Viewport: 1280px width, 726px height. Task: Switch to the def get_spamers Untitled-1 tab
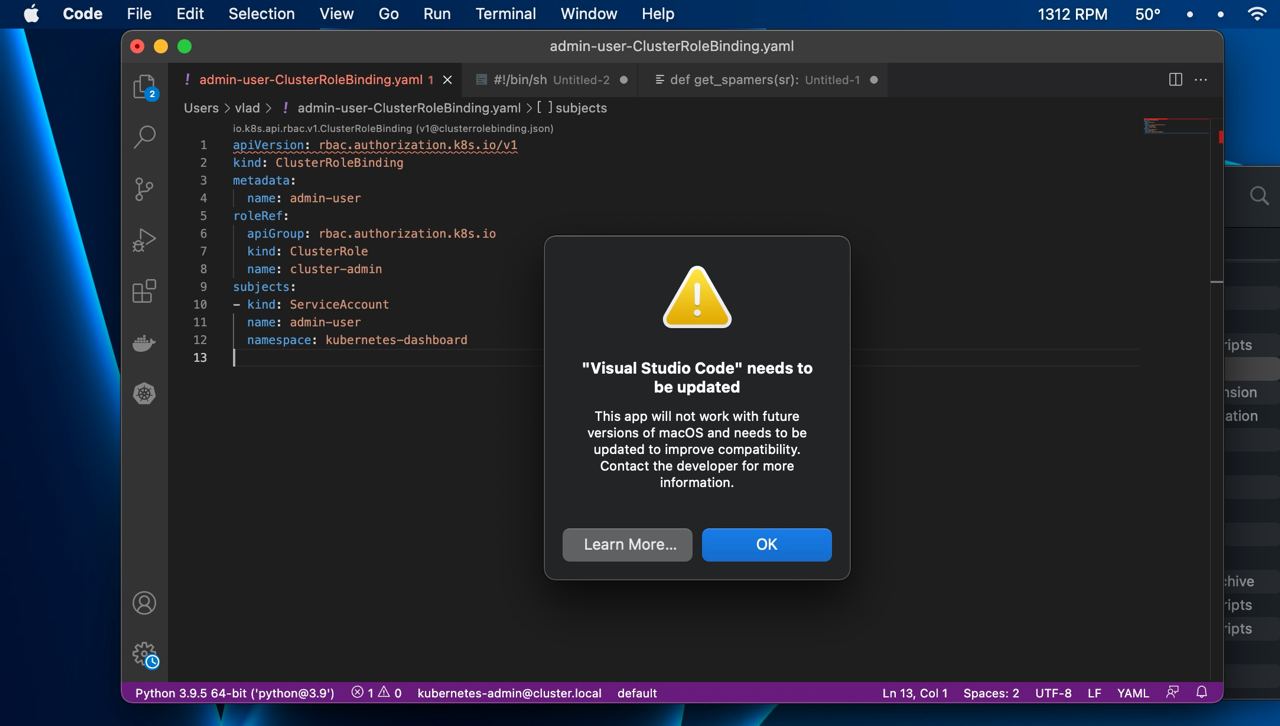(x=765, y=80)
